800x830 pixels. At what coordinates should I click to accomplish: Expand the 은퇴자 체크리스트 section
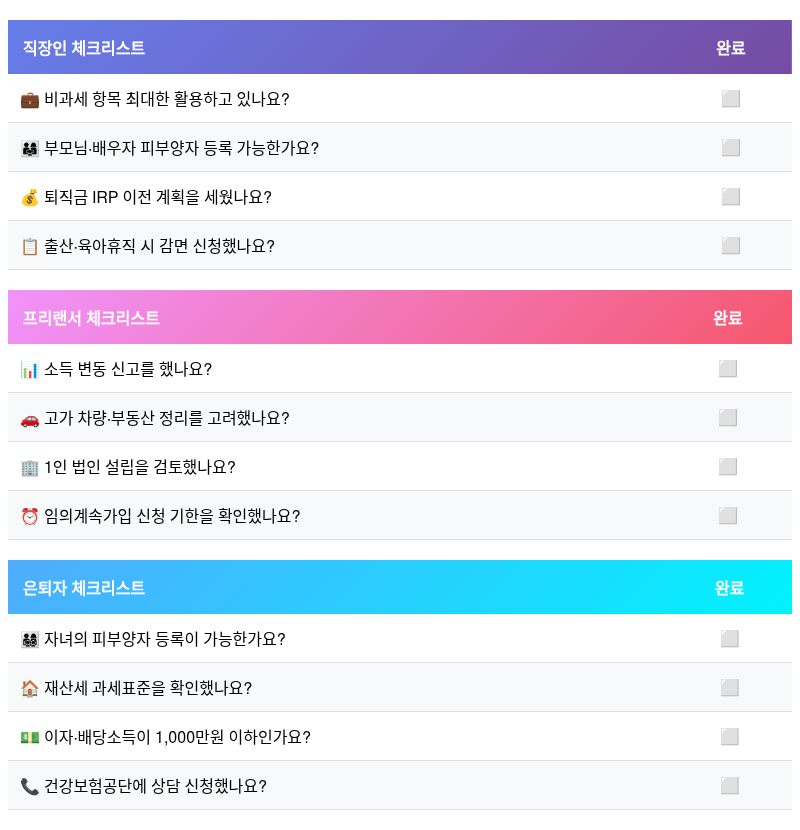point(85,588)
